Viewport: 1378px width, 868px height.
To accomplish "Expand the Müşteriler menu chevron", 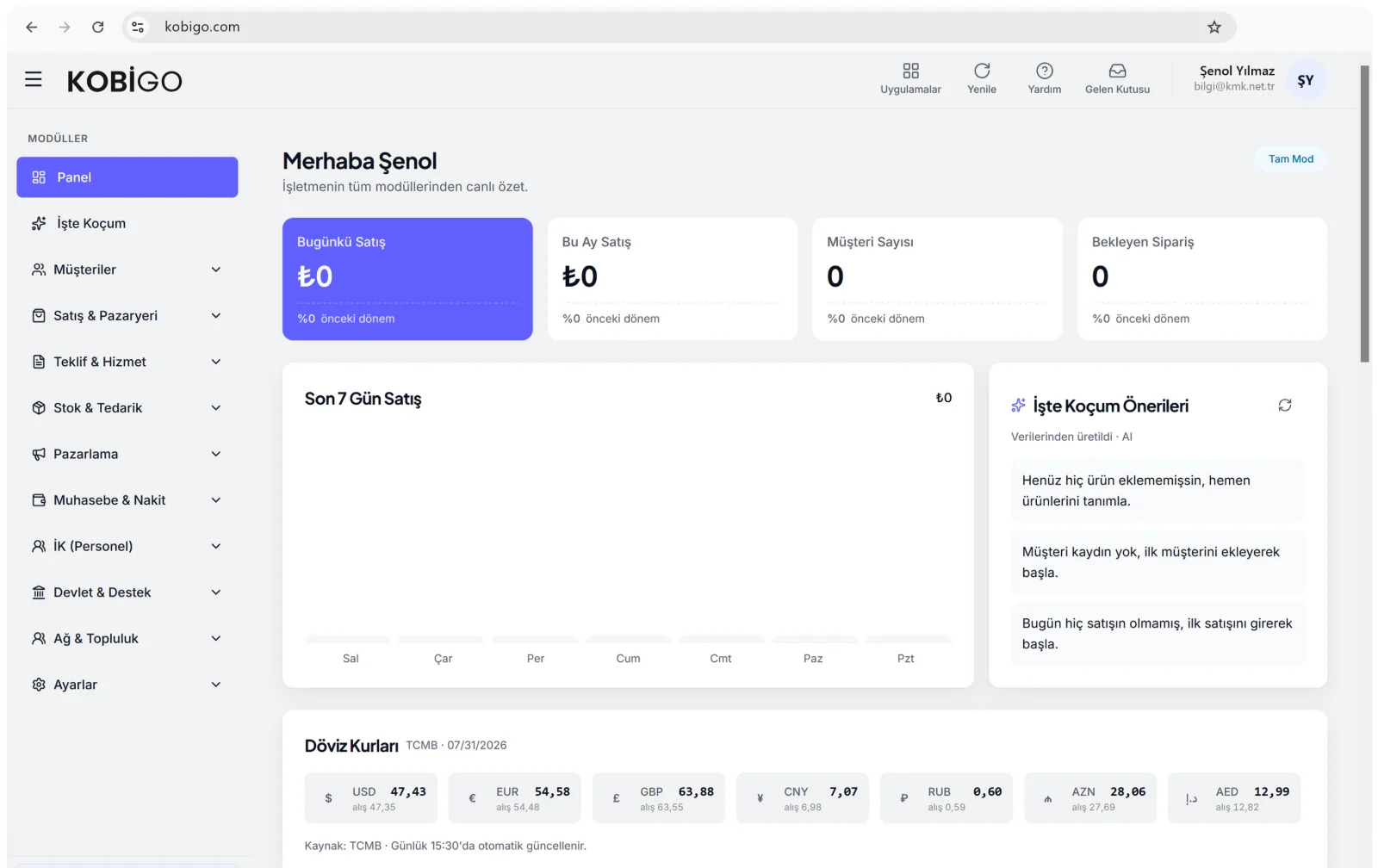I will 216,270.
